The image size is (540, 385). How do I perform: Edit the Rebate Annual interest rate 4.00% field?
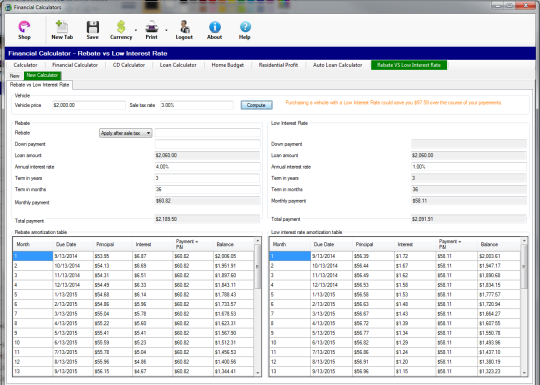[x=208, y=167]
